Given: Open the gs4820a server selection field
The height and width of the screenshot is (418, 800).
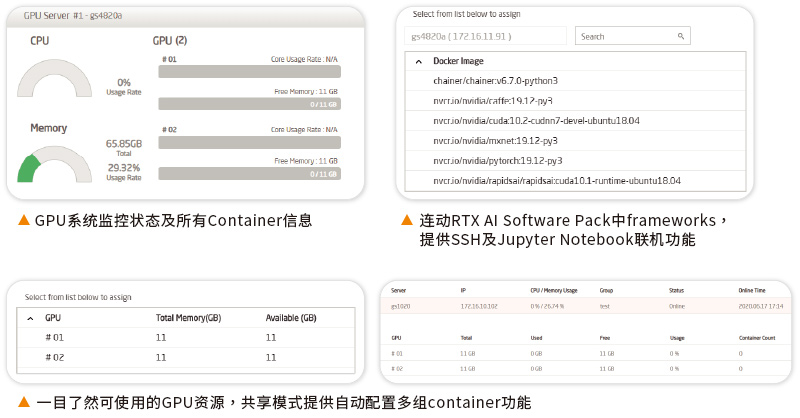Looking at the screenshot, I should pos(484,36).
